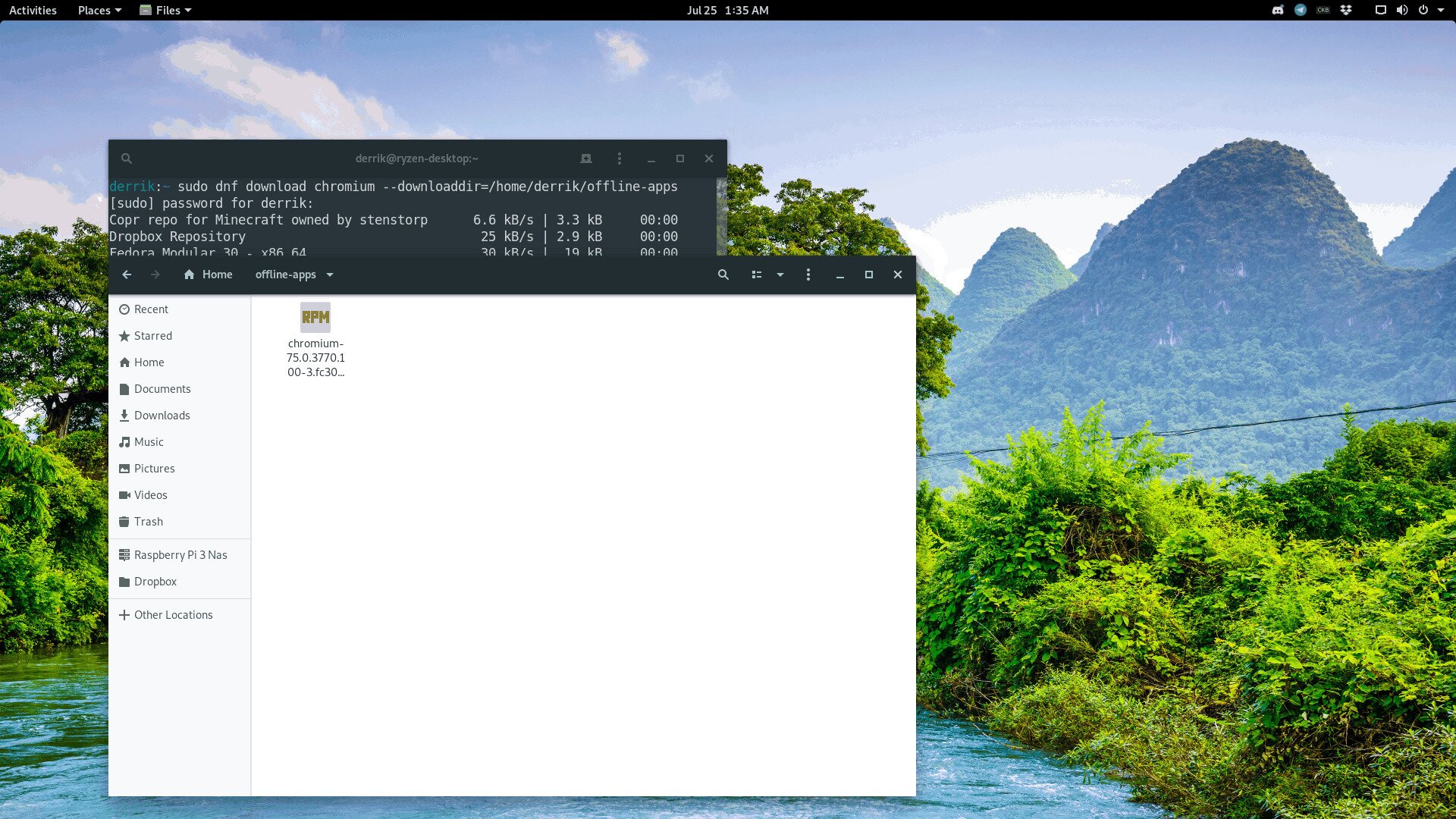Click the Home breadcrumb button

(208, 275)
